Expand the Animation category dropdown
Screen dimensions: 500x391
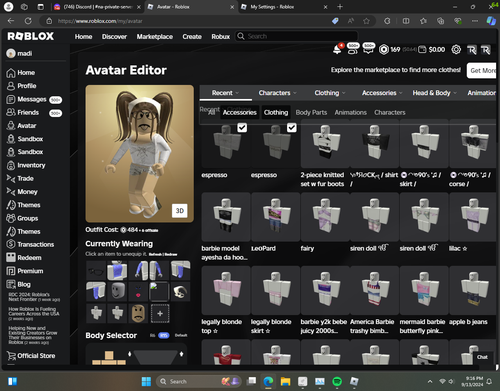(x=481, y=93)
